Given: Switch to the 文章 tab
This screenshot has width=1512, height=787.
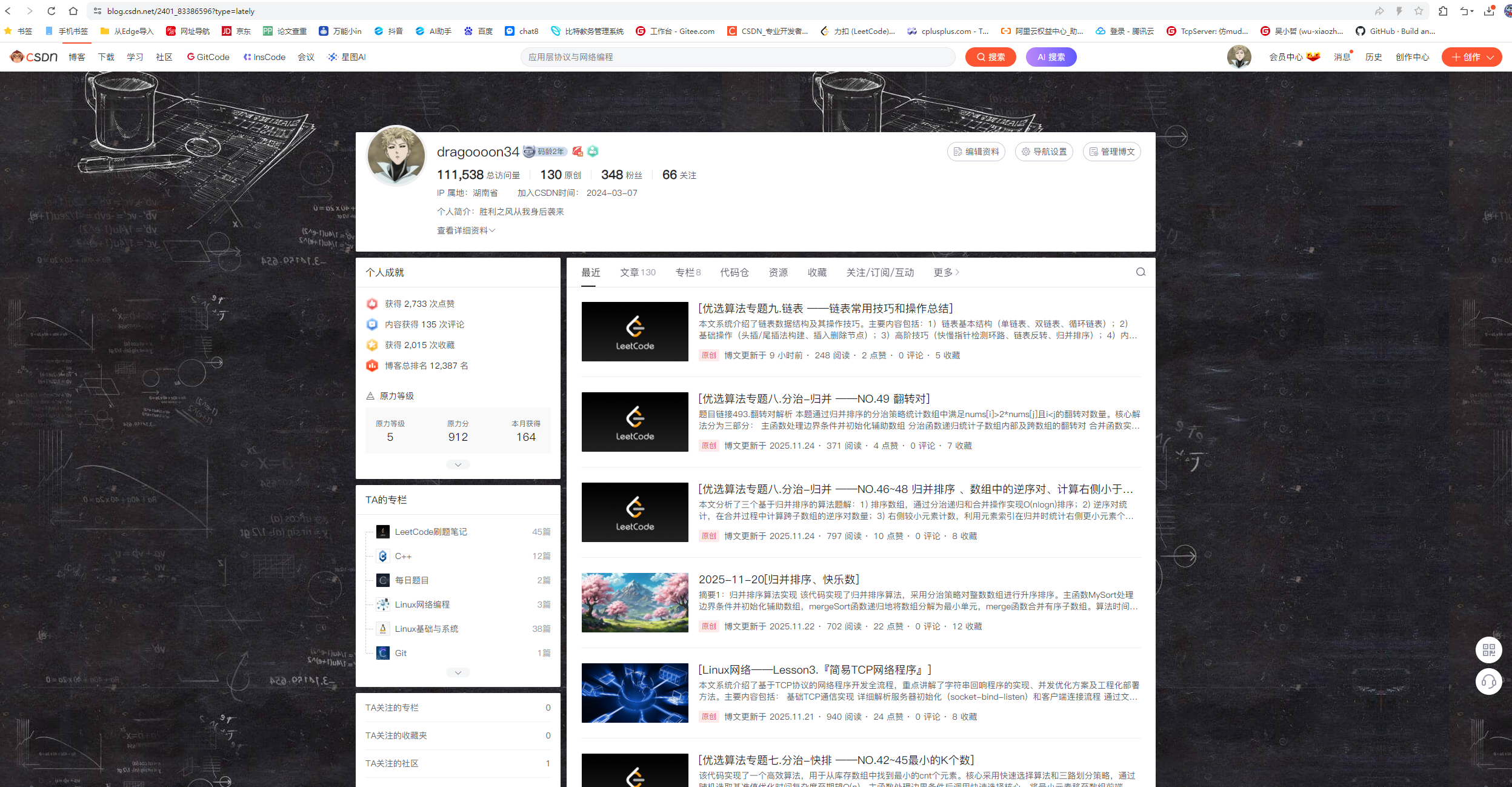Looking at the screenshot, I should coord(637,272).
